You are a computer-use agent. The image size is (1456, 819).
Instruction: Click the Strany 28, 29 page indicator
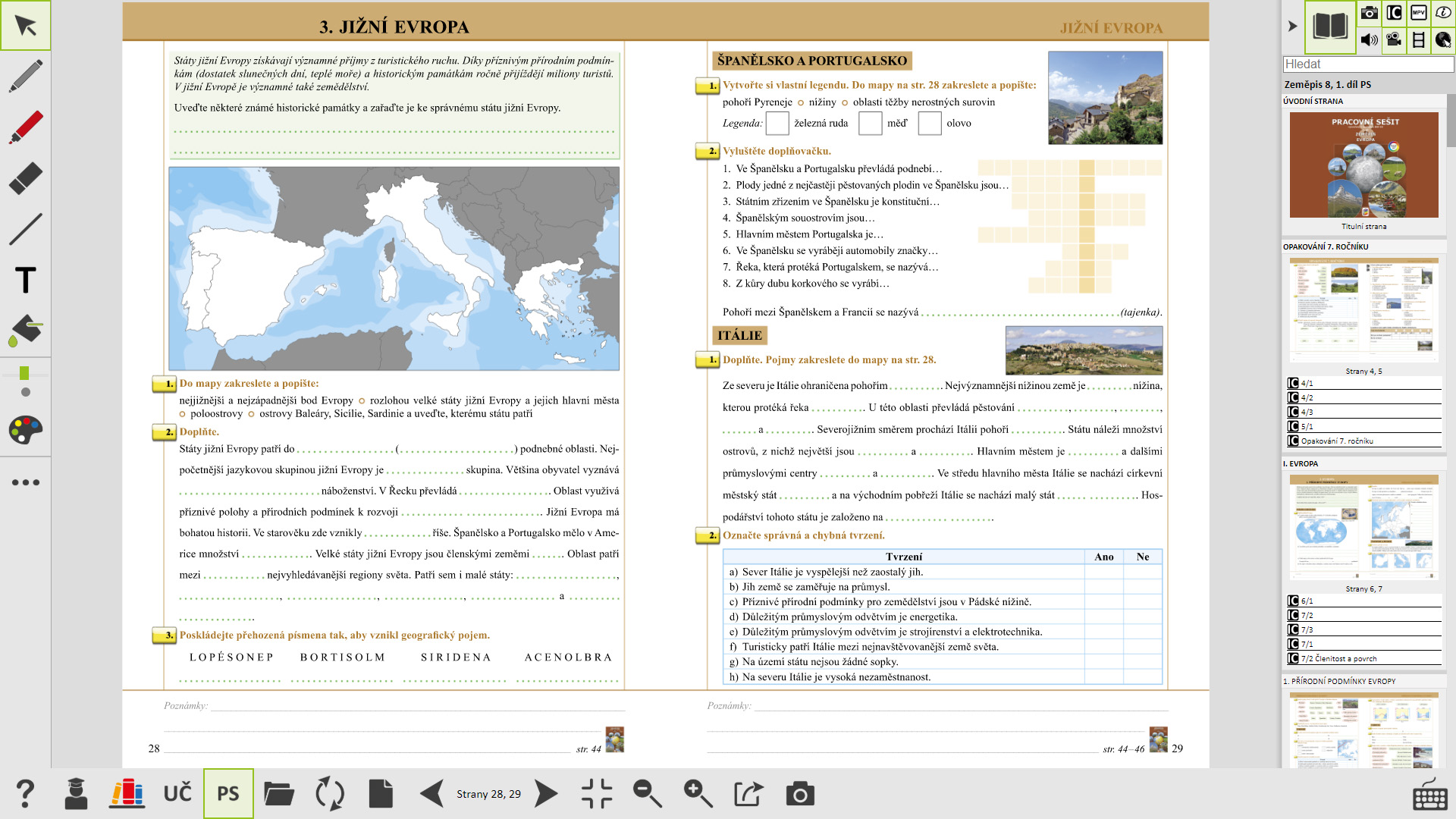click(x=488, y=794)
